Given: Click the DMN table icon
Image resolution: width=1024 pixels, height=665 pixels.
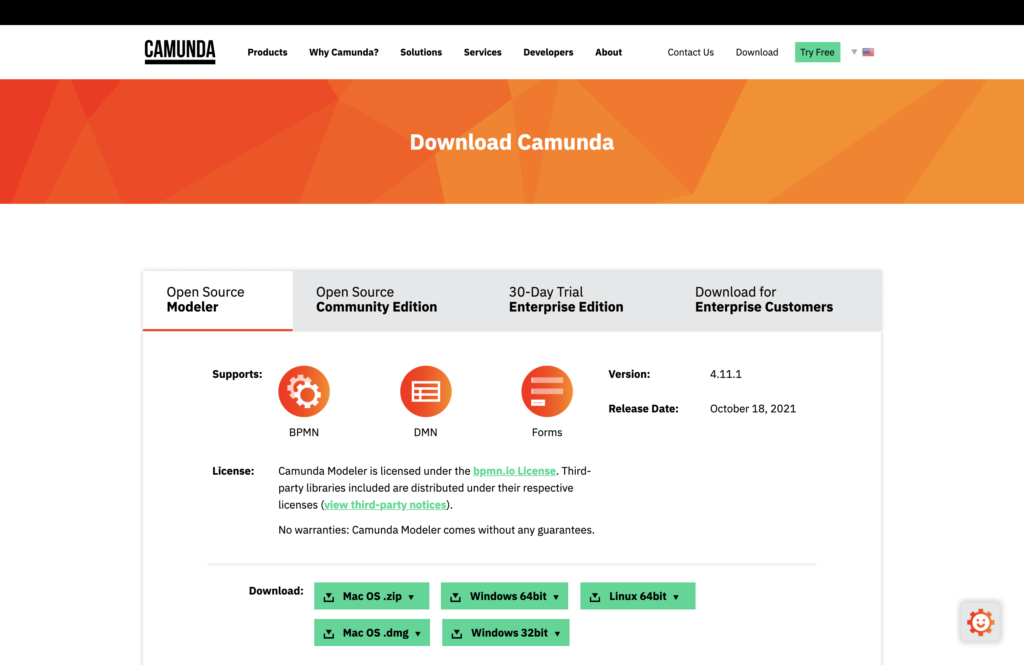Looking at the screenshot, I should coord(425,391).
